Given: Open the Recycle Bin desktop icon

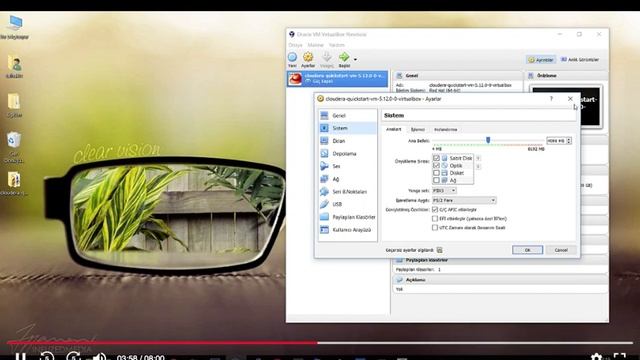Looking at the screenshot, I should 14,147.
